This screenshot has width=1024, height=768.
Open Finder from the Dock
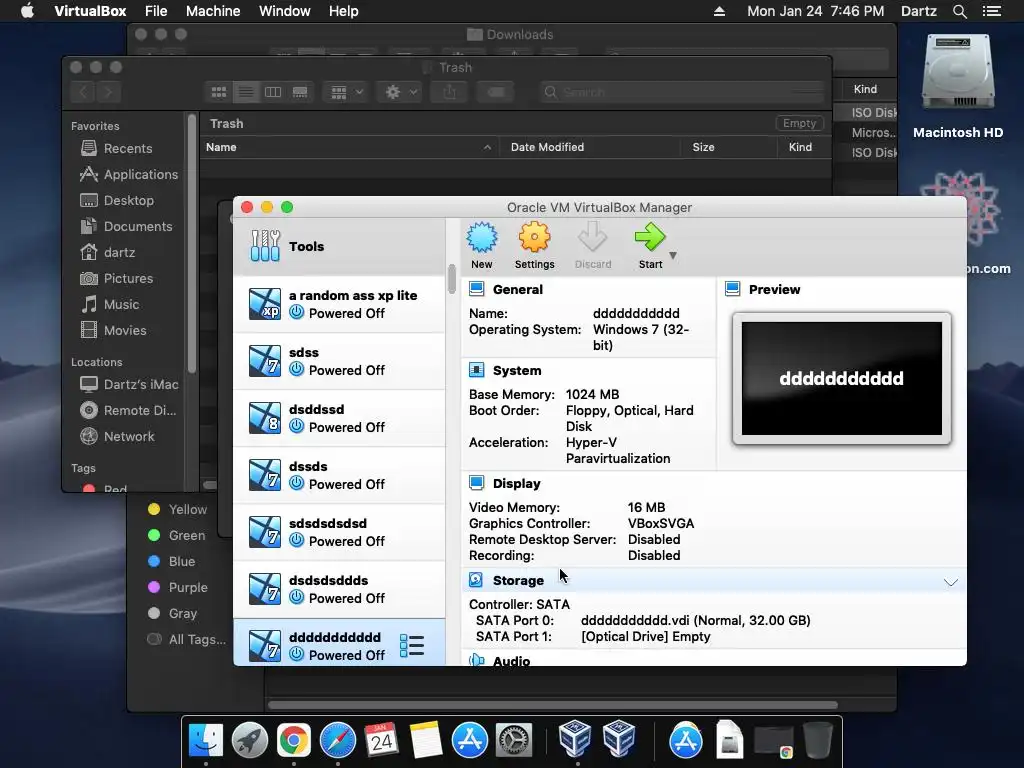206,740
